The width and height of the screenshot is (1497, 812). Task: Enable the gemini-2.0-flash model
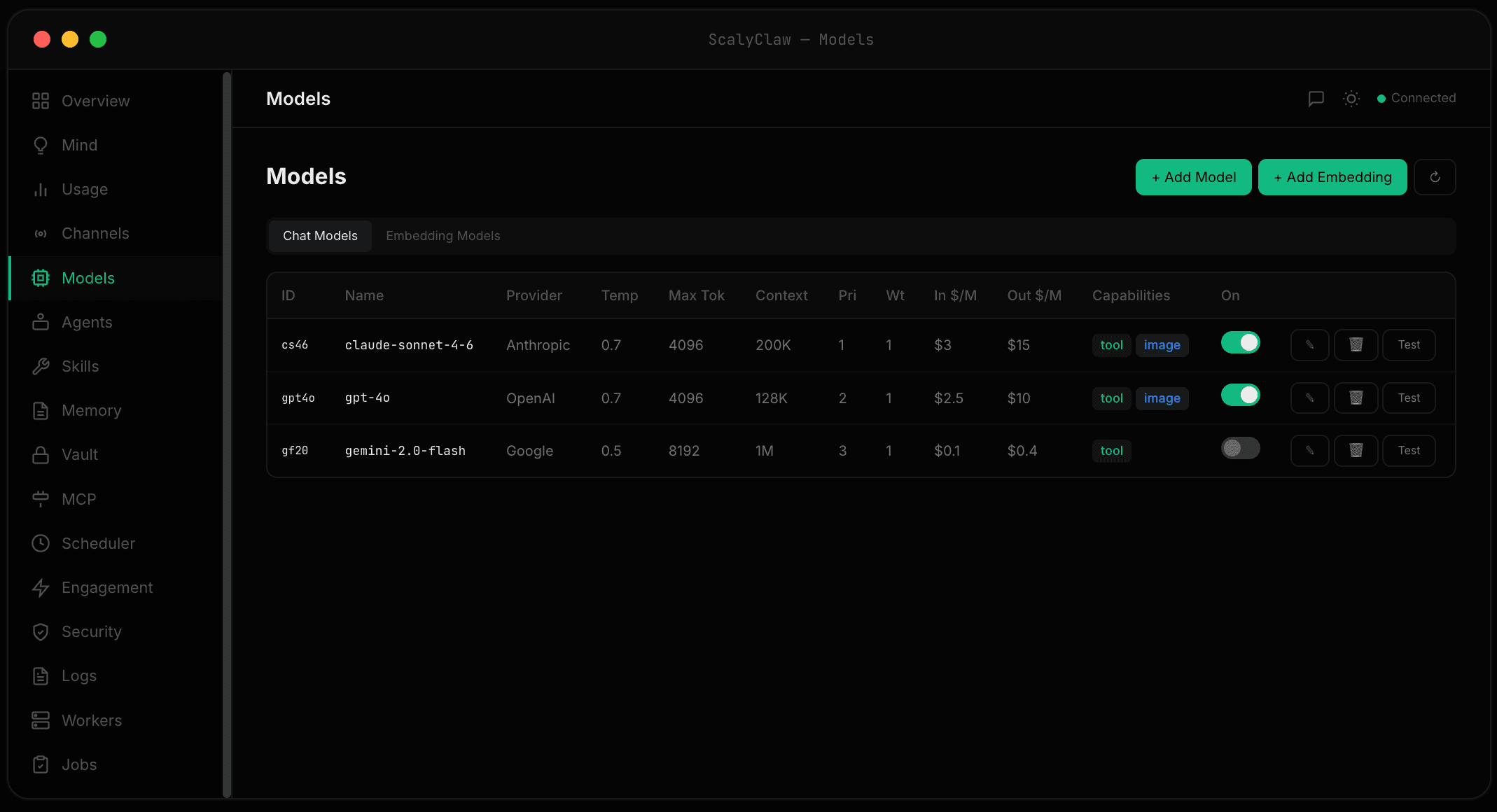click(x=1240, y=448)
